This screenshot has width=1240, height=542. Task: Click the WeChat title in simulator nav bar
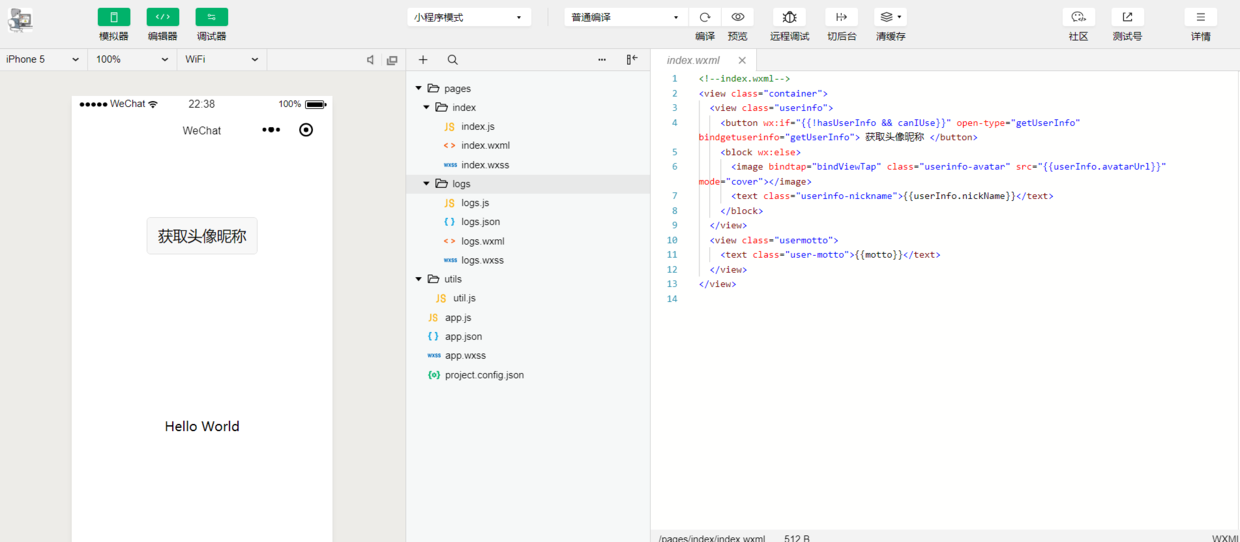tap(202, 131)
